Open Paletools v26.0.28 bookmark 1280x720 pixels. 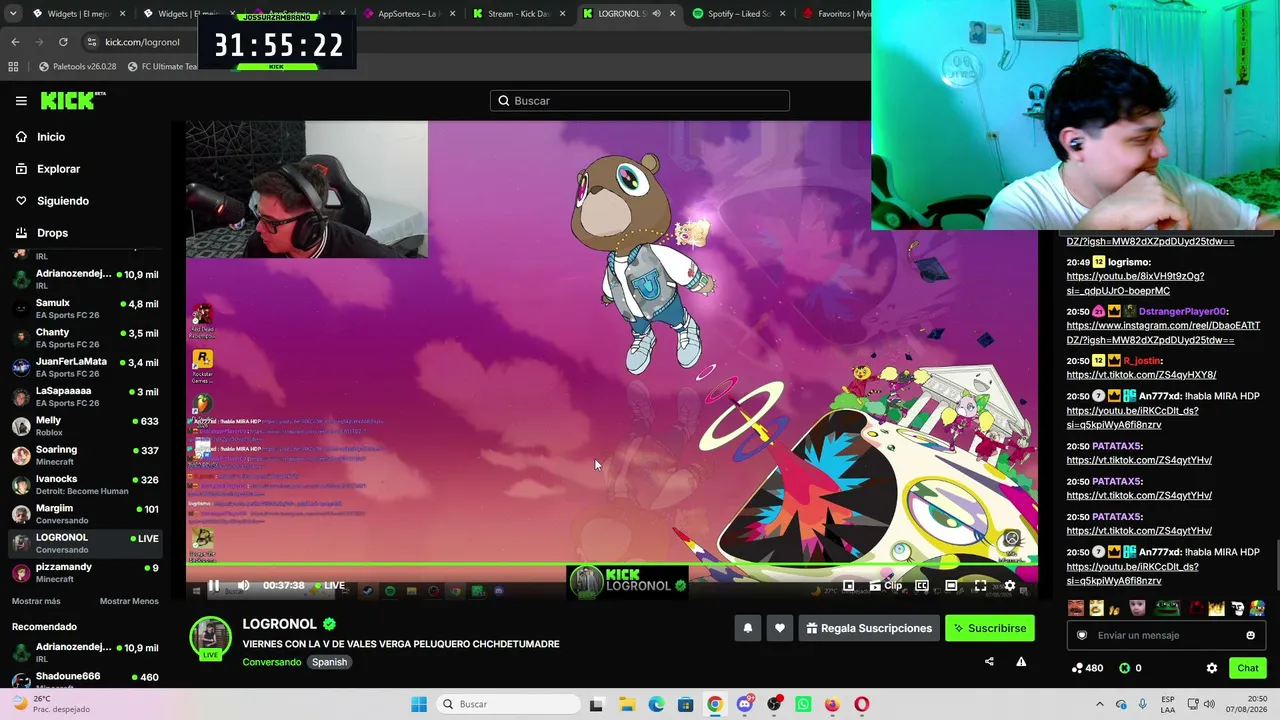[x=77, y=67]
